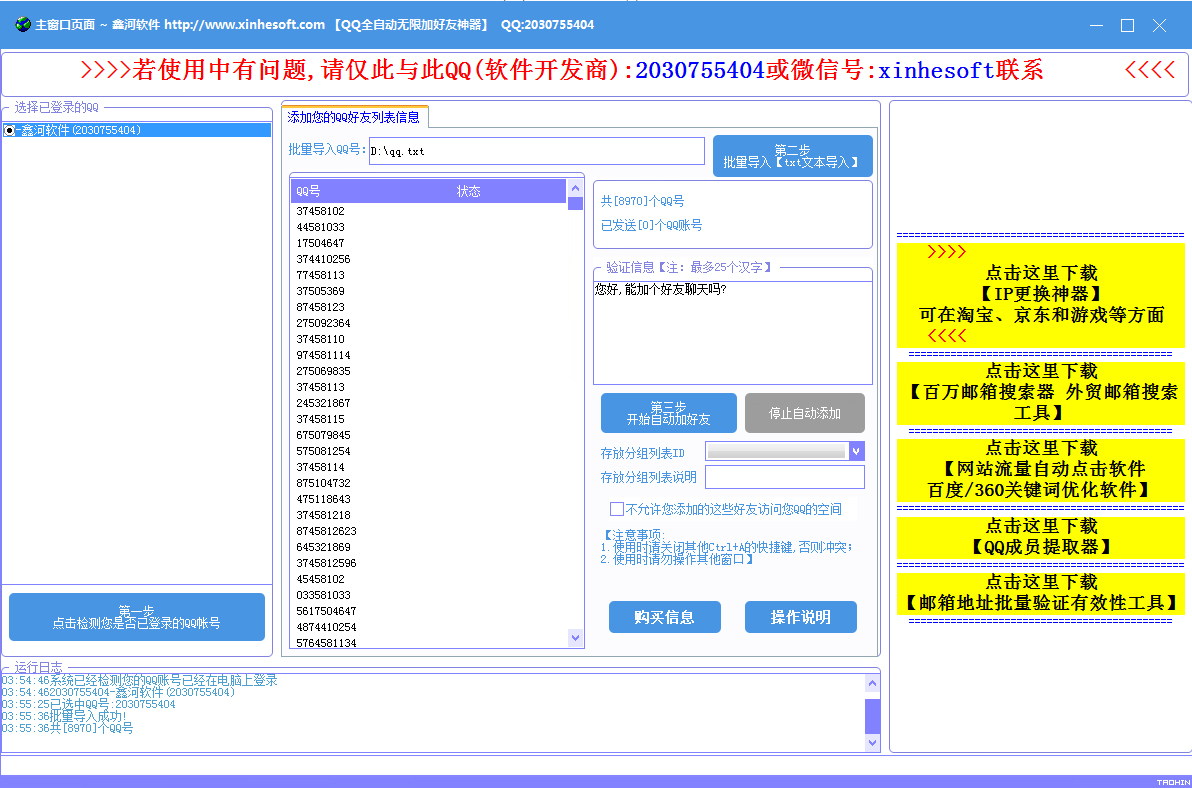Open the 添加您的QQ好友列表信息 tab

[353, 117]
